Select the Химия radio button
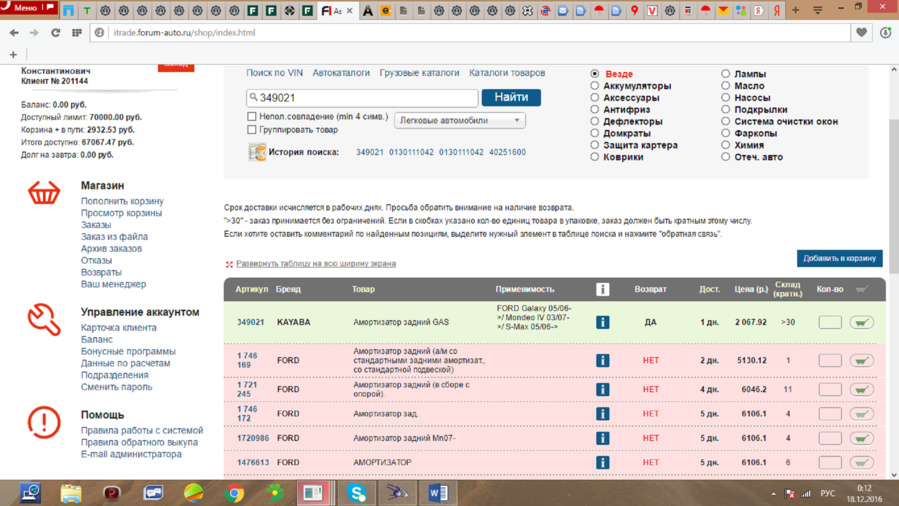 [x=725, y=145]
